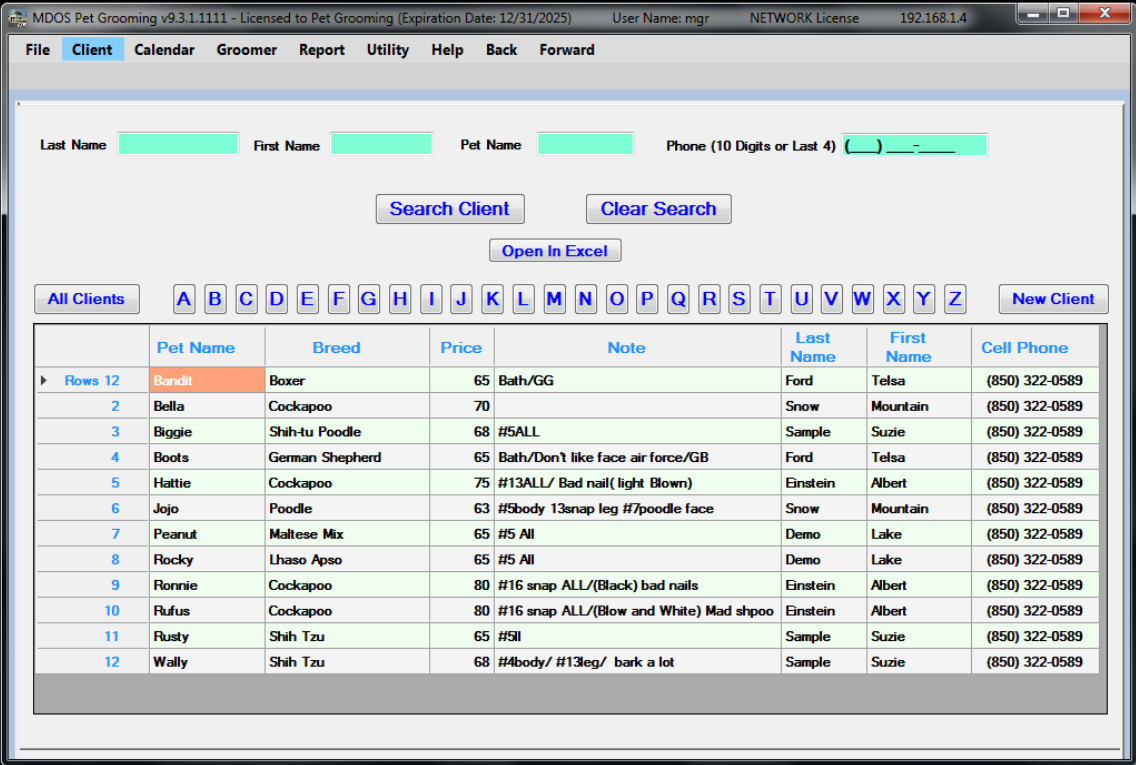This screenshot has height=765, width=1136.
Task: Open the Calendar menu
Action: tap(164, 49)
